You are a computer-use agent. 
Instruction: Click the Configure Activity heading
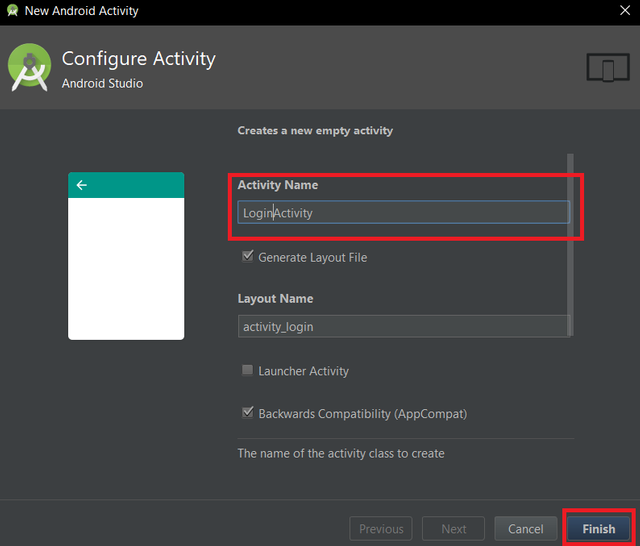(x=138, y=58)
